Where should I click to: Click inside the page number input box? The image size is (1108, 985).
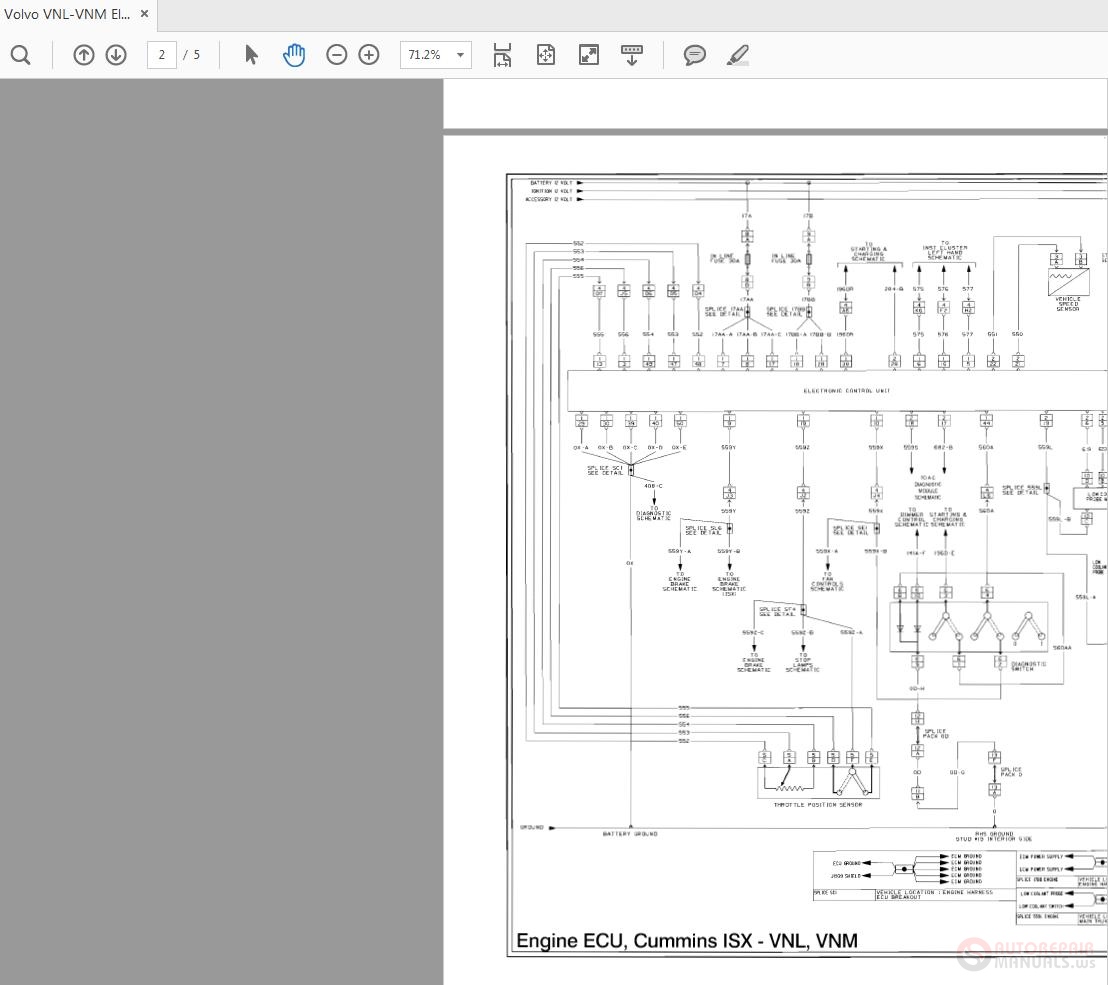[x=161, y=55]
